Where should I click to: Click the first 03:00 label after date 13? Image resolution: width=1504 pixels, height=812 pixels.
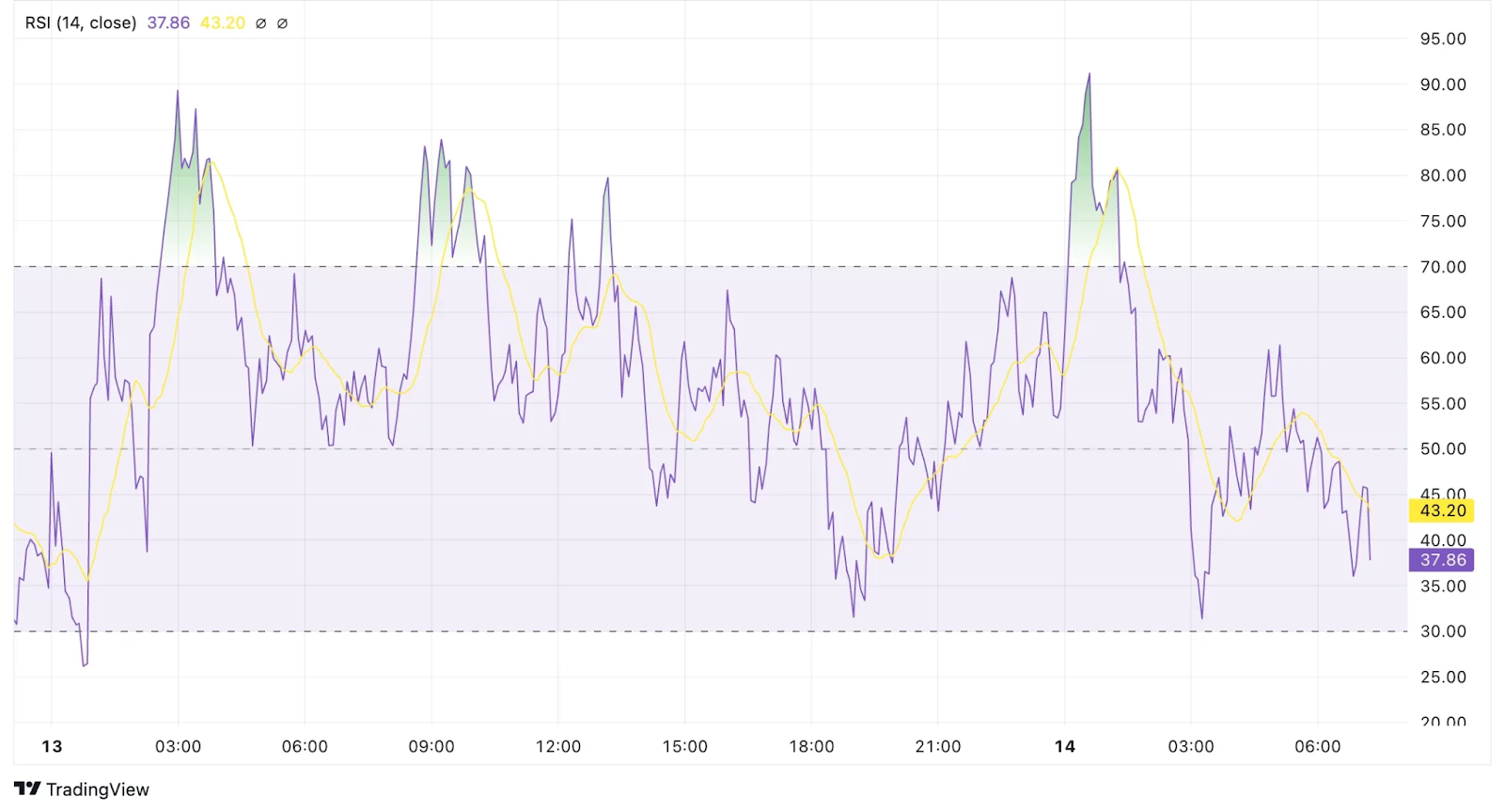178,746
